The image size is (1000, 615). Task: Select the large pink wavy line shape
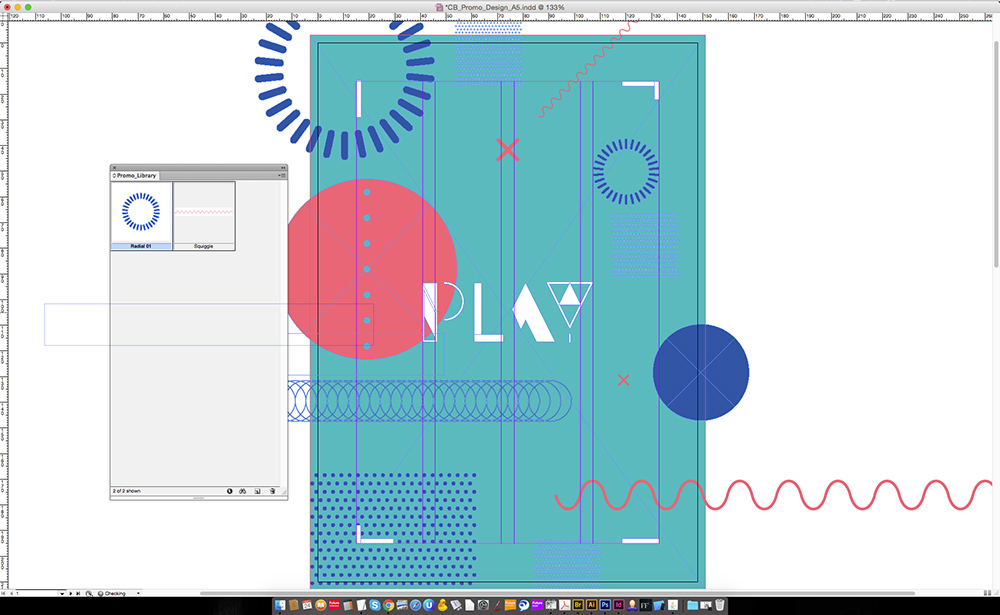(773, 495)
